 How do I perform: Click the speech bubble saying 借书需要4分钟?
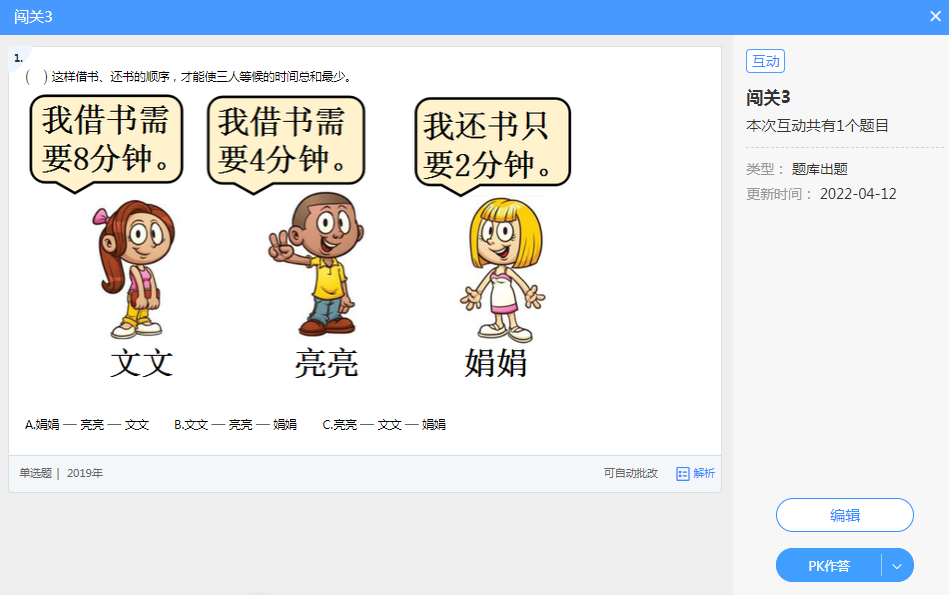(x=283, y=141)
